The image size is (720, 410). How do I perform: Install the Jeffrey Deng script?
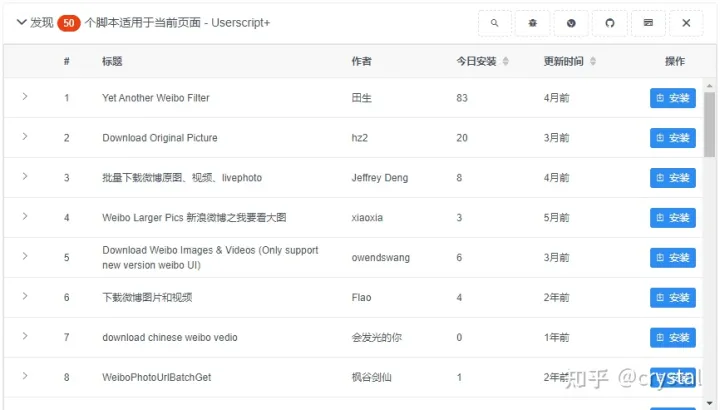pyautogui.click(x=673, y=178)
